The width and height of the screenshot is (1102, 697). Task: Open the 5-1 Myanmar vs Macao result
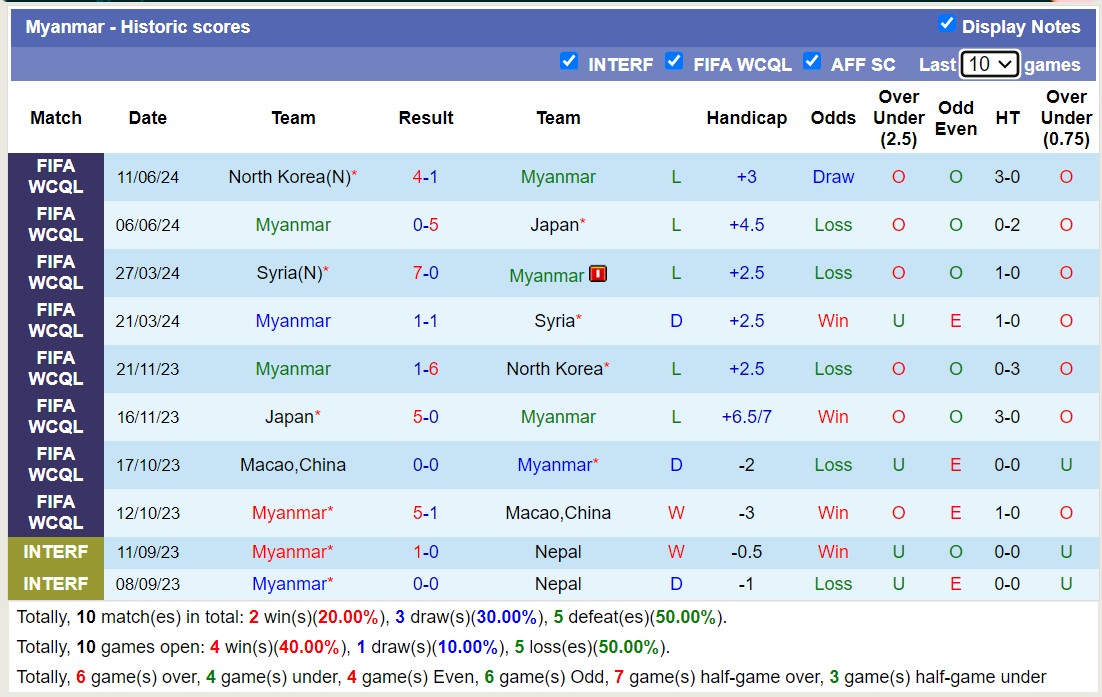point(425,513)
